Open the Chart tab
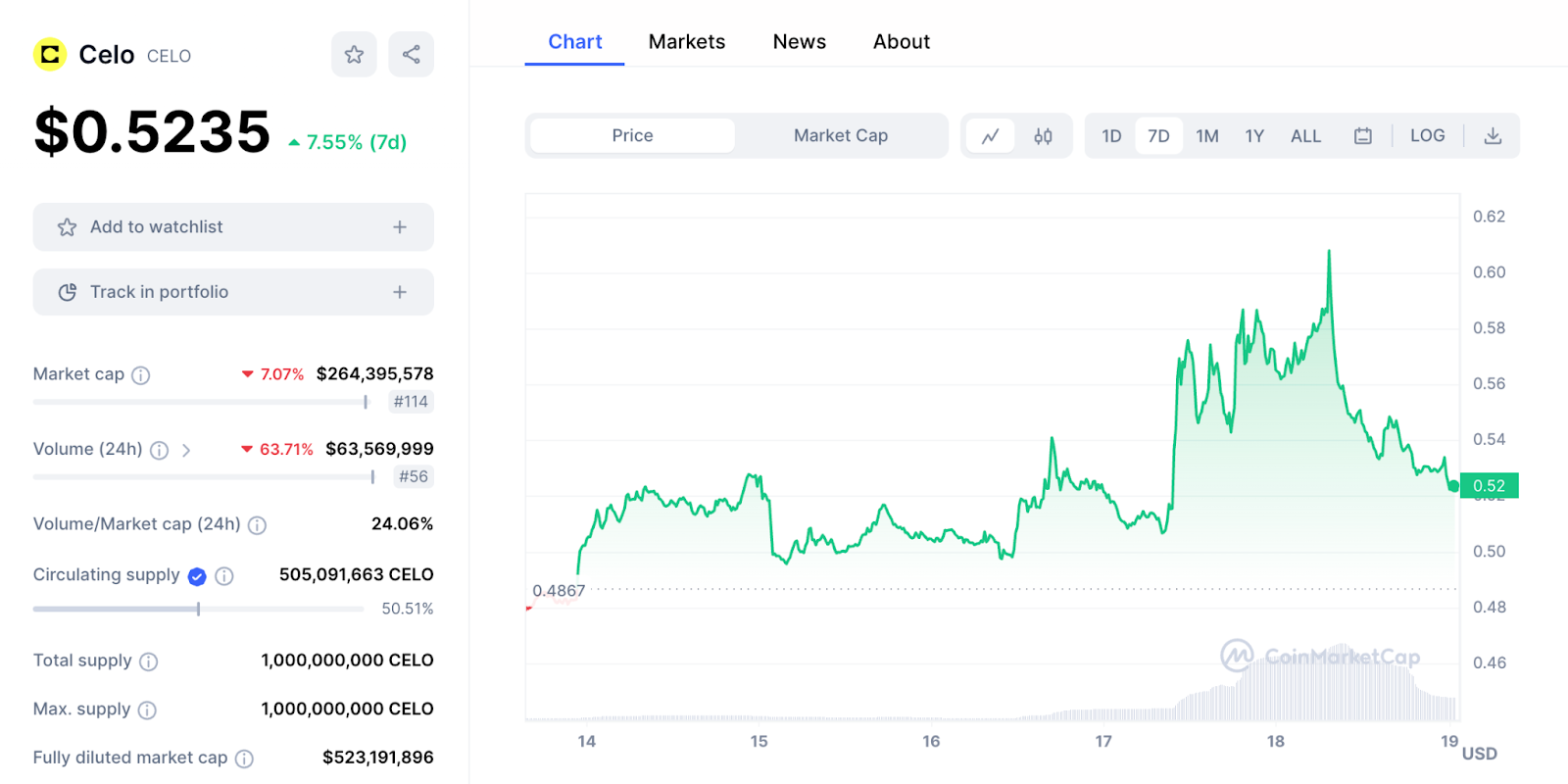 pos(575,42)
